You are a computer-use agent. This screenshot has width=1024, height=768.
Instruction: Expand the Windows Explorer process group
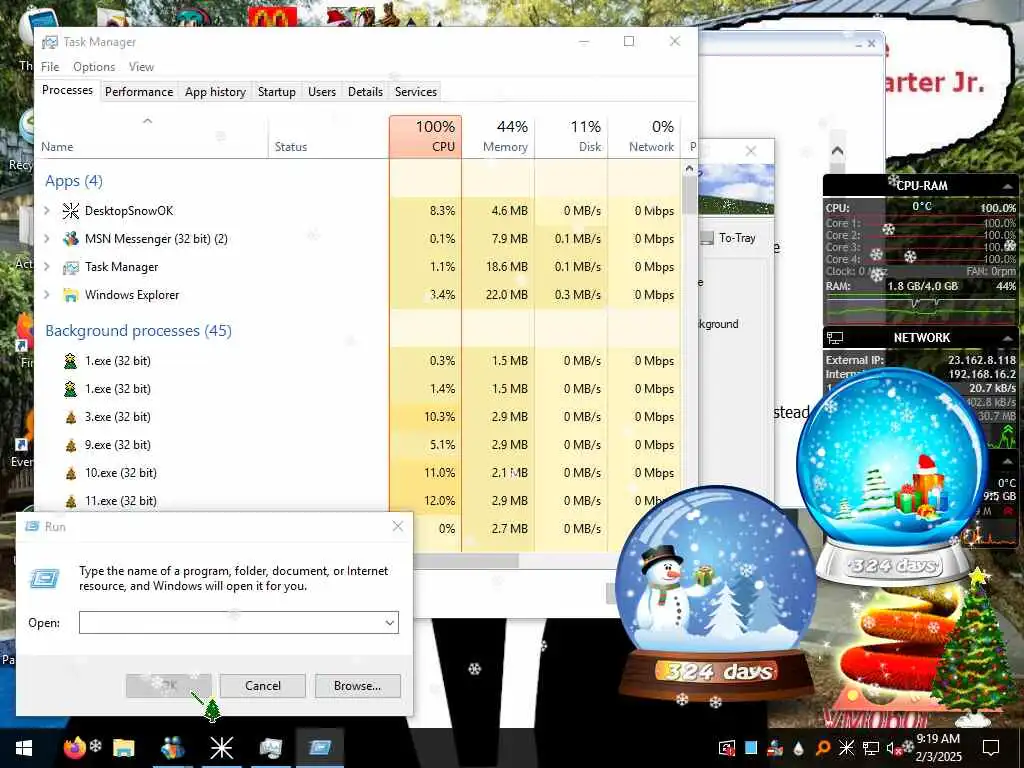(47, 295)
